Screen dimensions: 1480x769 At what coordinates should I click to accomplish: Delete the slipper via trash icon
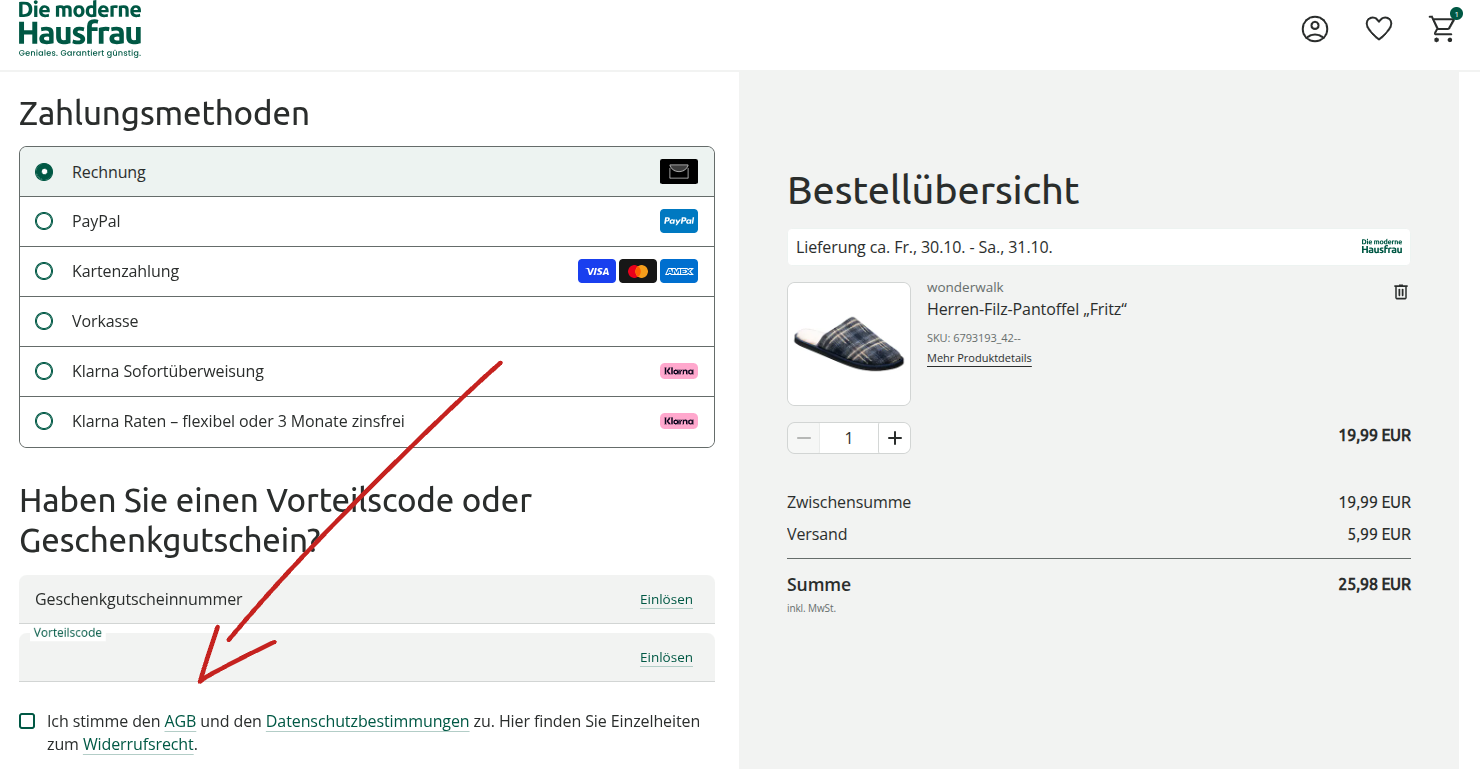pyautogui.click(x=1401, y=291)
